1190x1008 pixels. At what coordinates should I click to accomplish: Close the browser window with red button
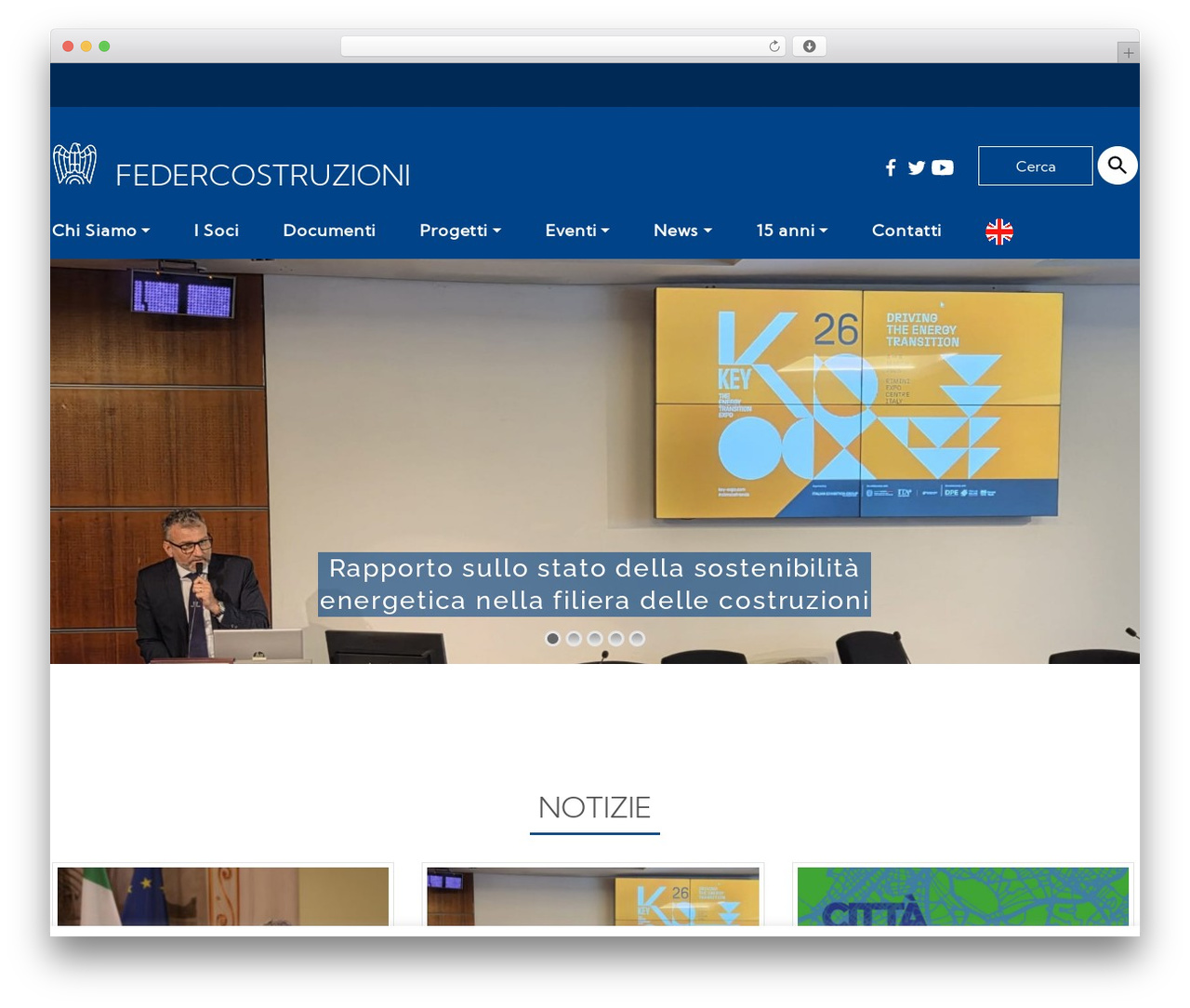pos(68,46)
